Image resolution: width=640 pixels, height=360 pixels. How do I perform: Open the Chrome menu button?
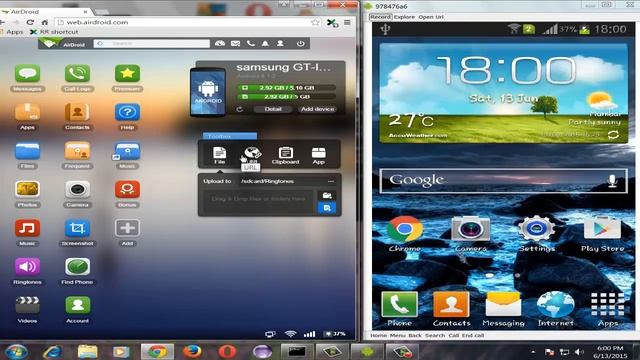[347, 22]
